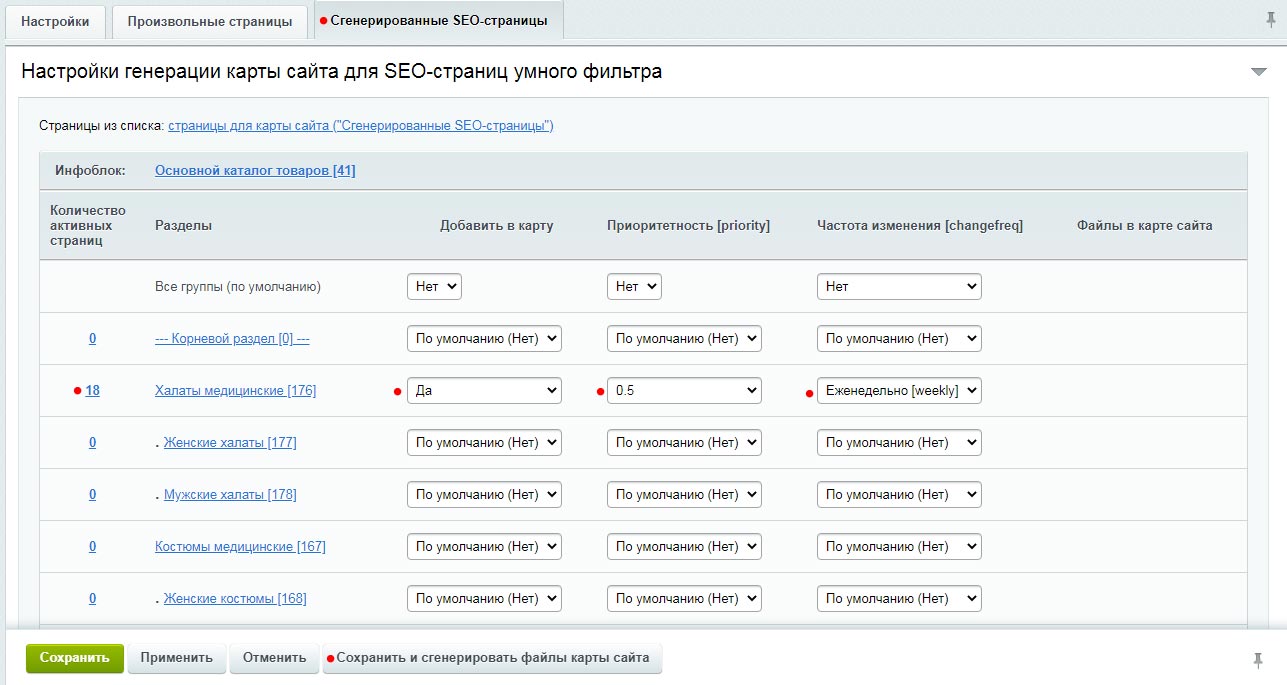This screenshot has height=685, width=1287.
Task: Select the Сгенерированные SEO-страницы tab
Action: click(x=436, y=20)
